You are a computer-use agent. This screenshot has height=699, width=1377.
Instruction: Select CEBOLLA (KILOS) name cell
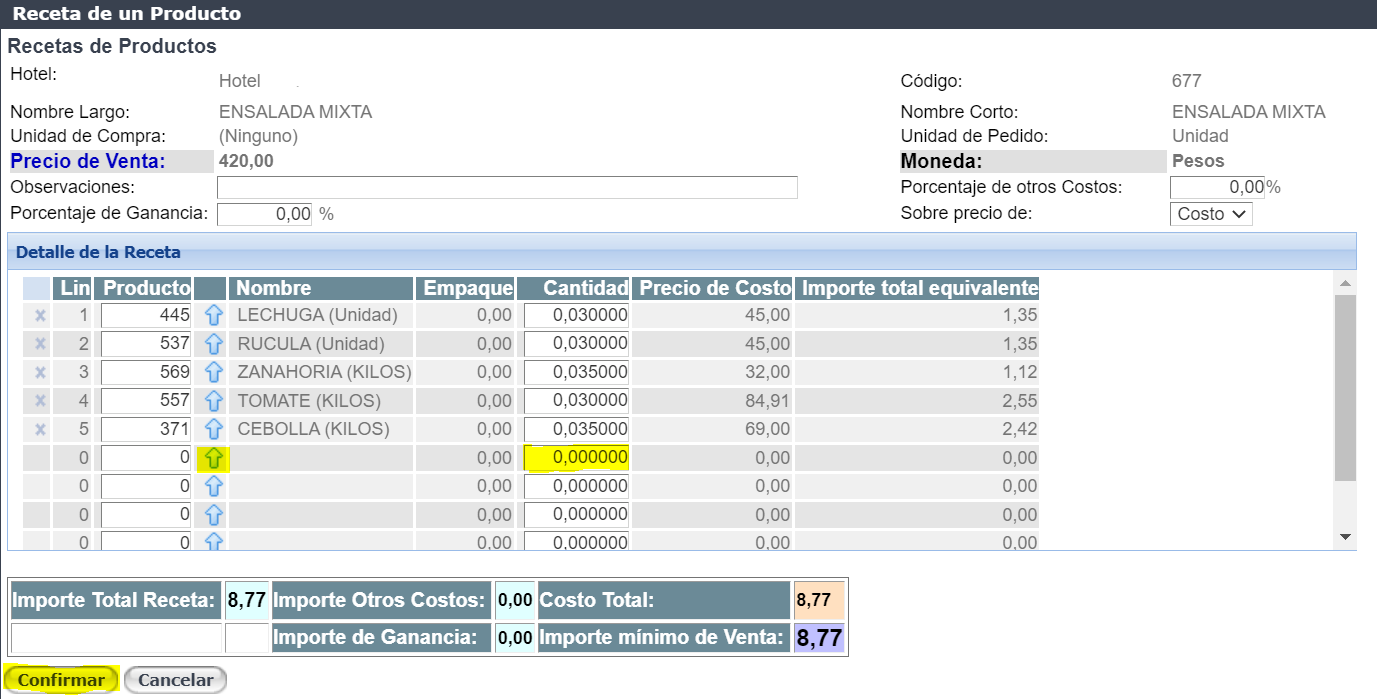pyautogui.click(x=321, y=429)
